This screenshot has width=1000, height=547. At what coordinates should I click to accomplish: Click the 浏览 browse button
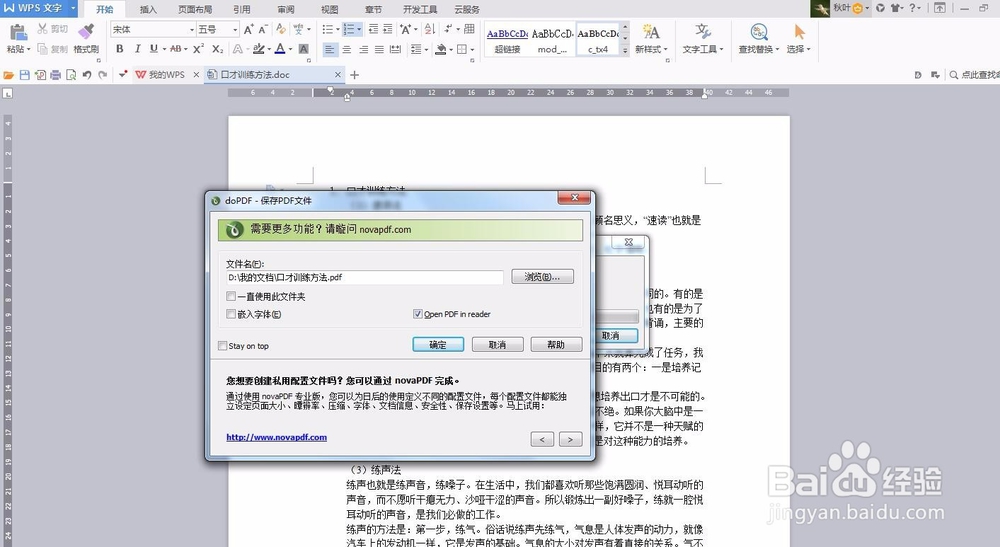(x=542, y=277)
